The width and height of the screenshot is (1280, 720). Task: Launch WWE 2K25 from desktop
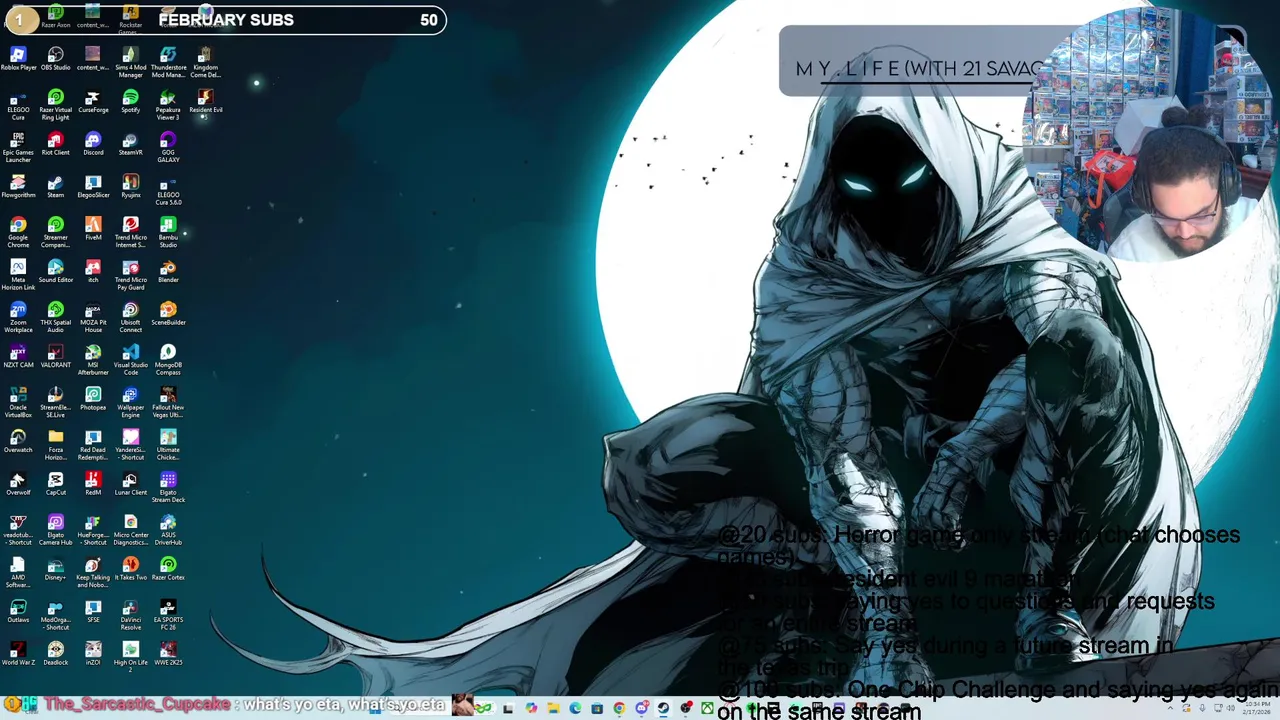(x=168, y=654)
